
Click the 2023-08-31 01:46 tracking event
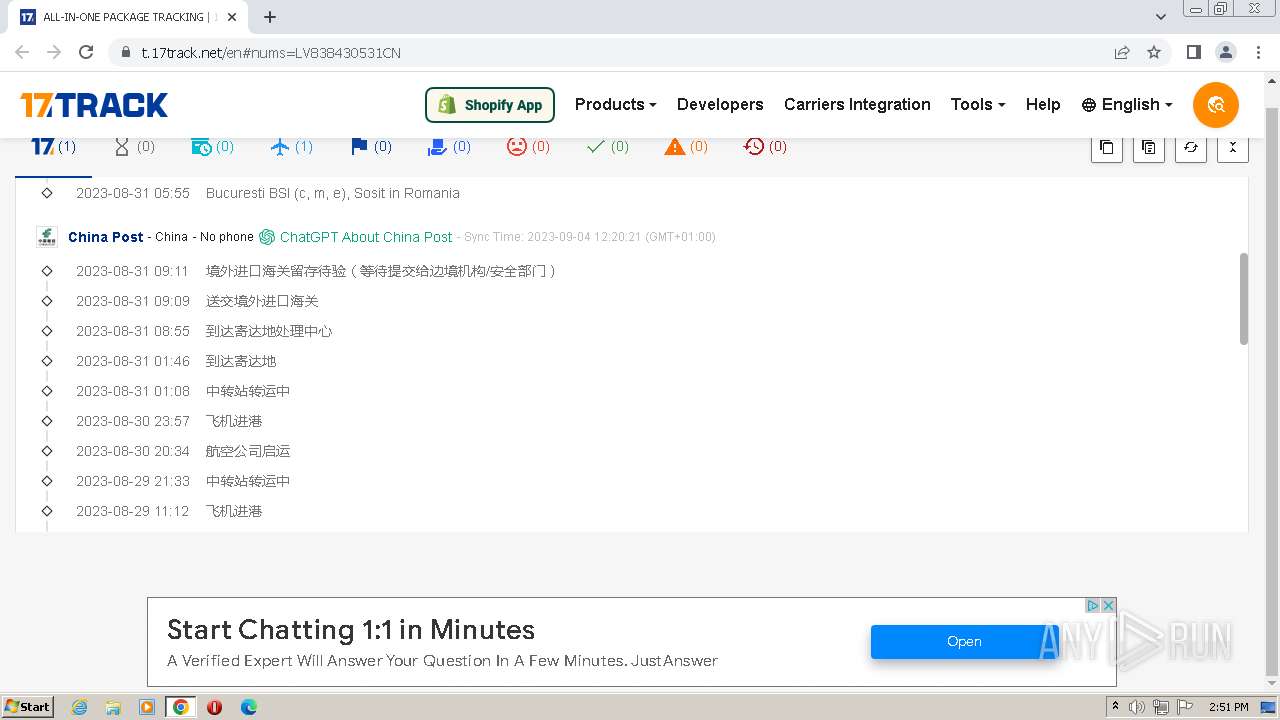tap(176, 361)
